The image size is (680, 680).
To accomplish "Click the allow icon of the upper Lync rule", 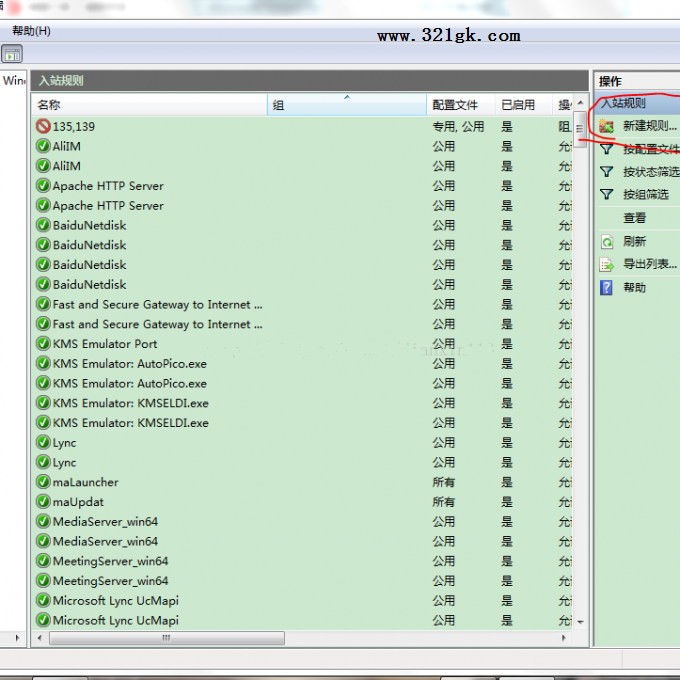I will (x=43, y=442).
